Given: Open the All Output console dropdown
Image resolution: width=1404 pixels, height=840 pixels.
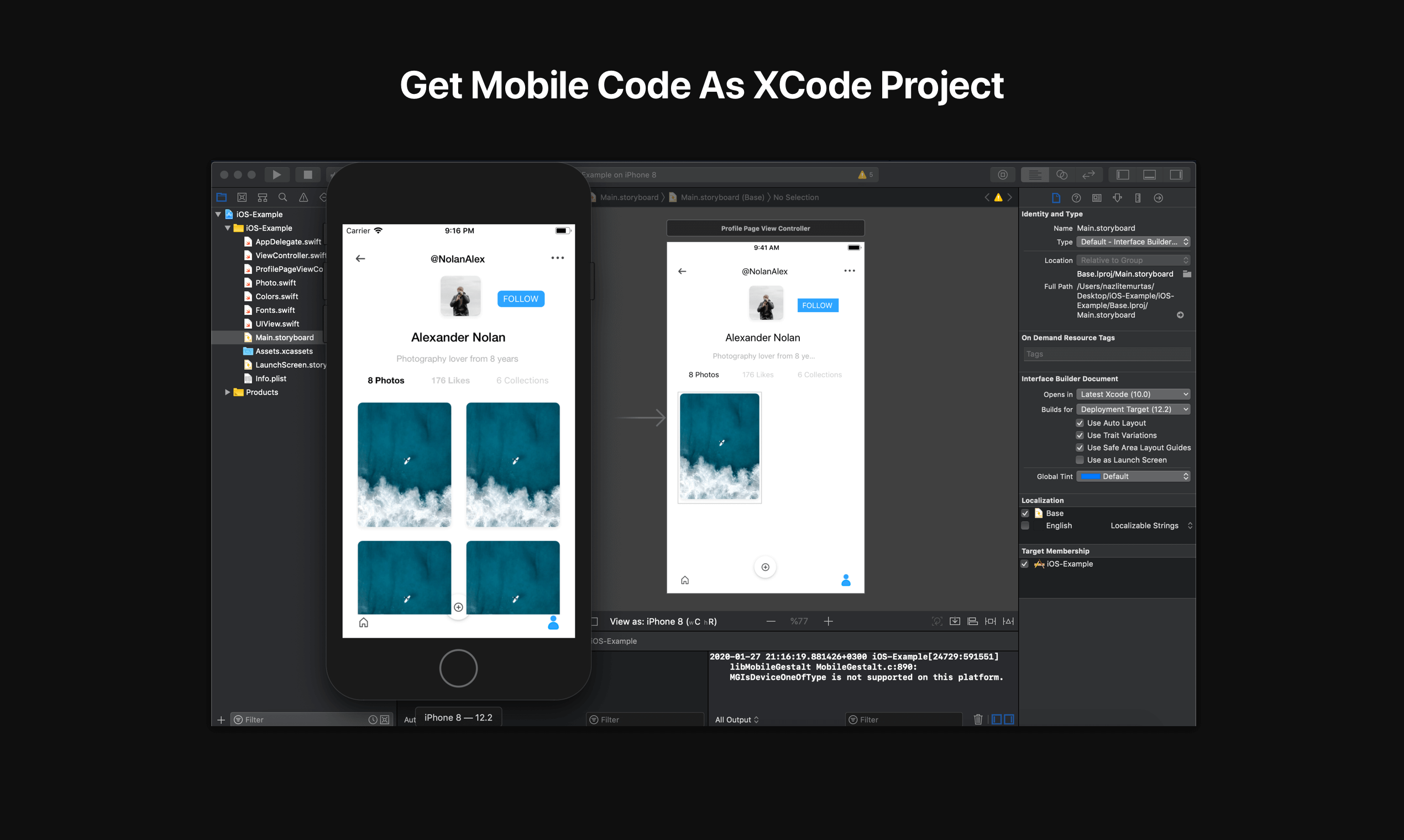Looking at the screenshot, I should pos(736,720).
